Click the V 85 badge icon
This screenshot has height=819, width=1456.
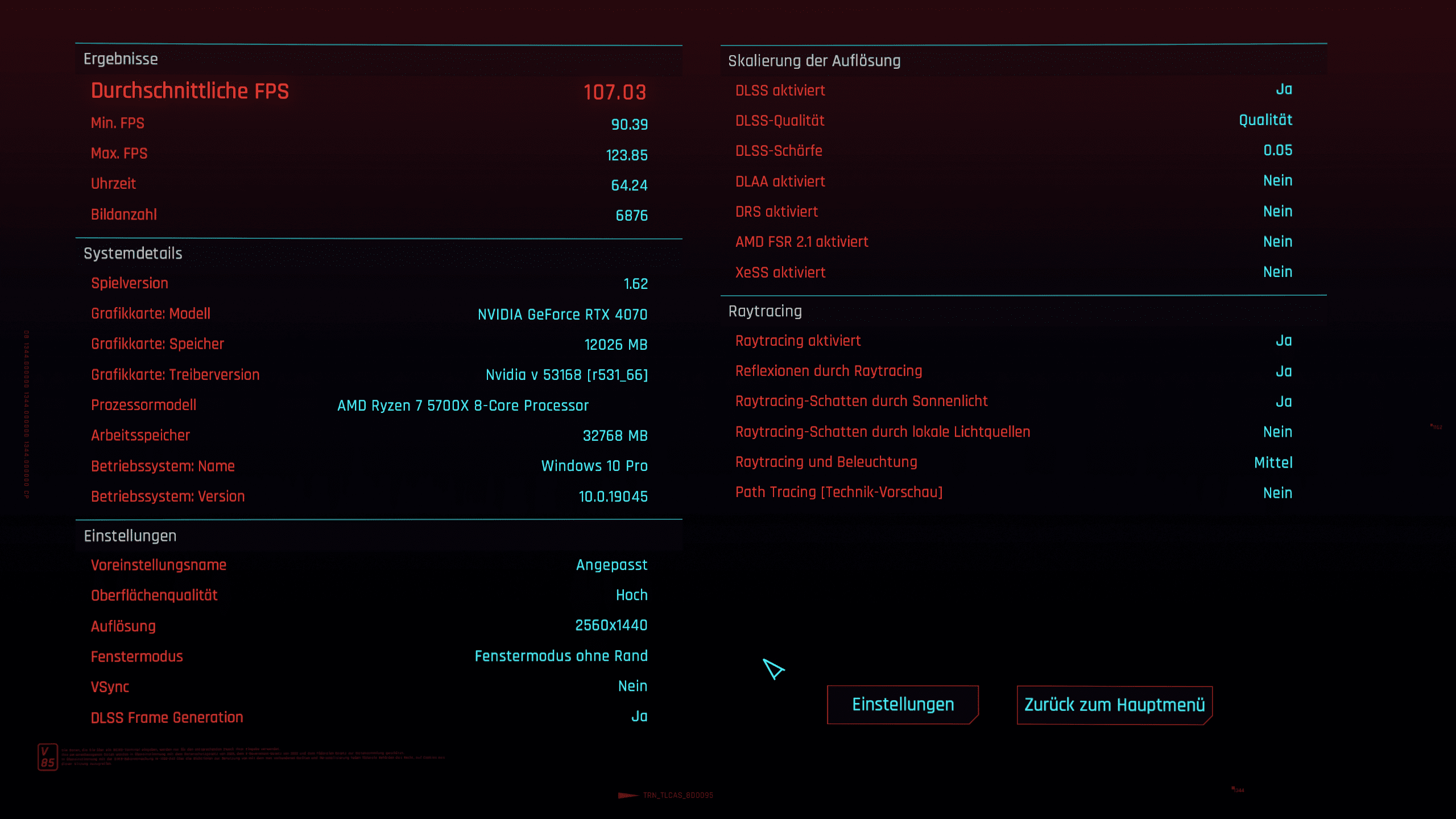pos(48,757)
